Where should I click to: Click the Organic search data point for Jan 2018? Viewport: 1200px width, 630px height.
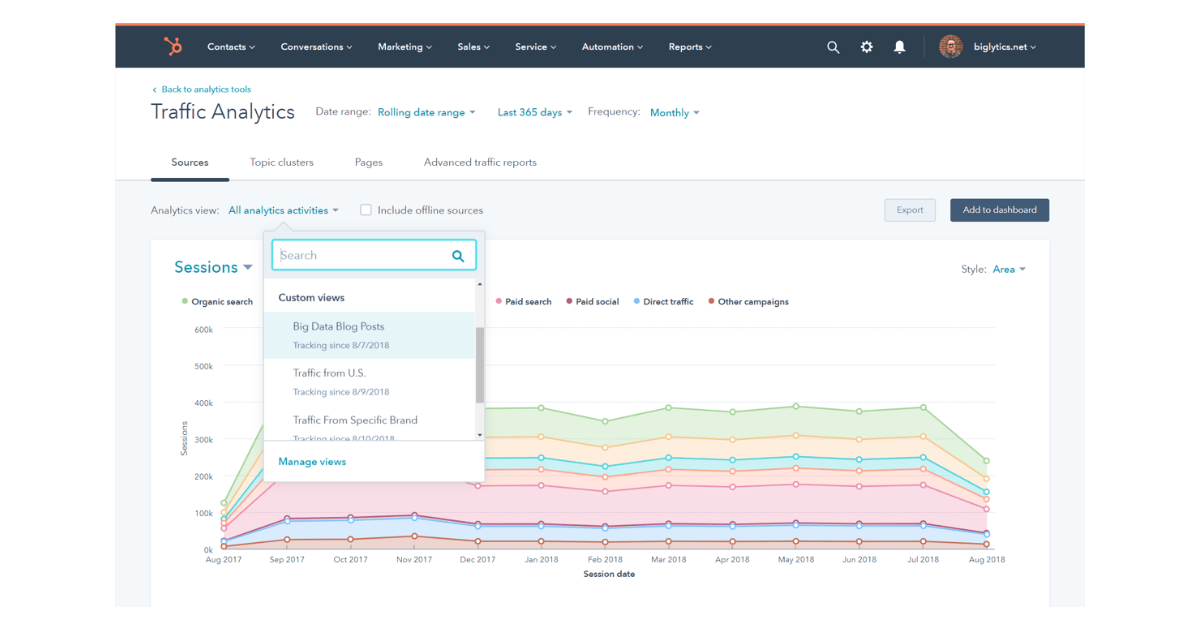click(541, 408)
